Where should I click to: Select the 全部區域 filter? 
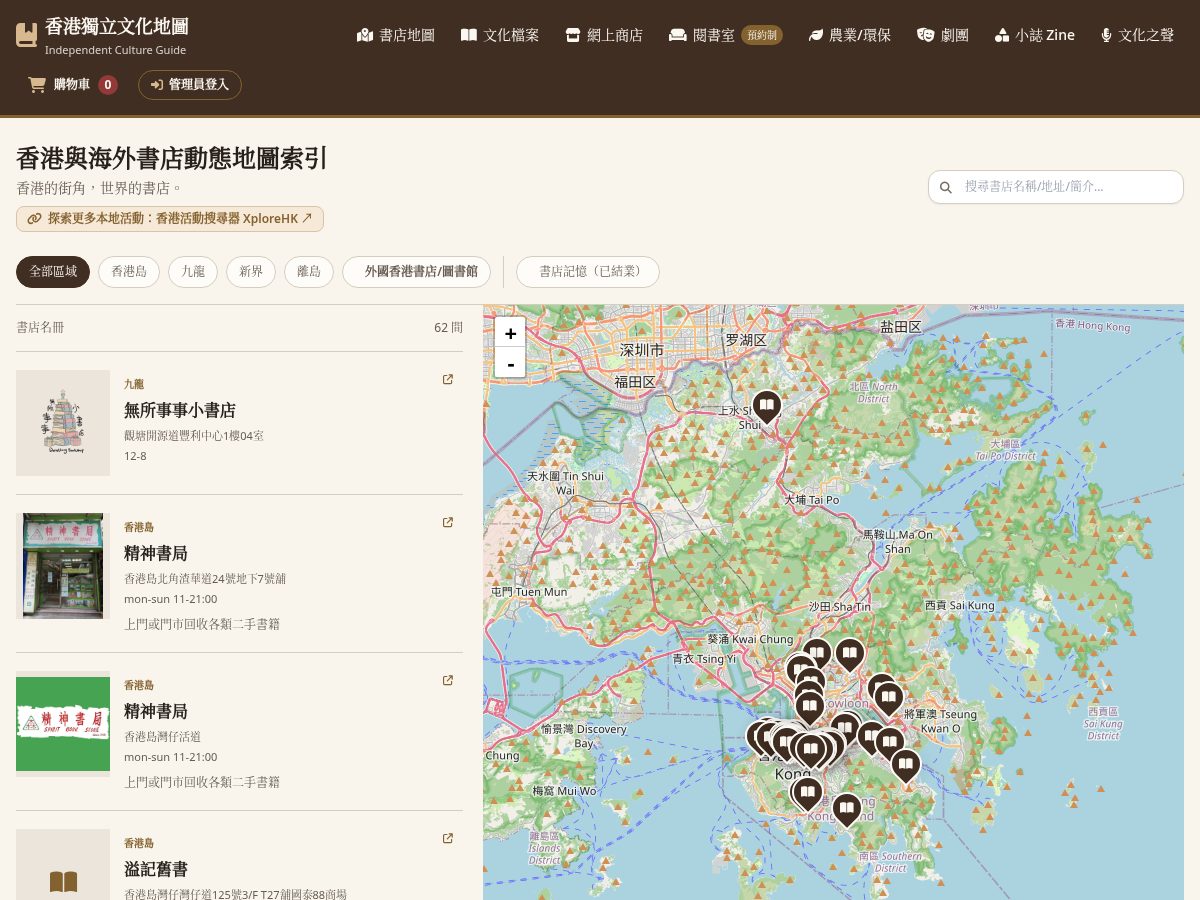pos(53,271)
